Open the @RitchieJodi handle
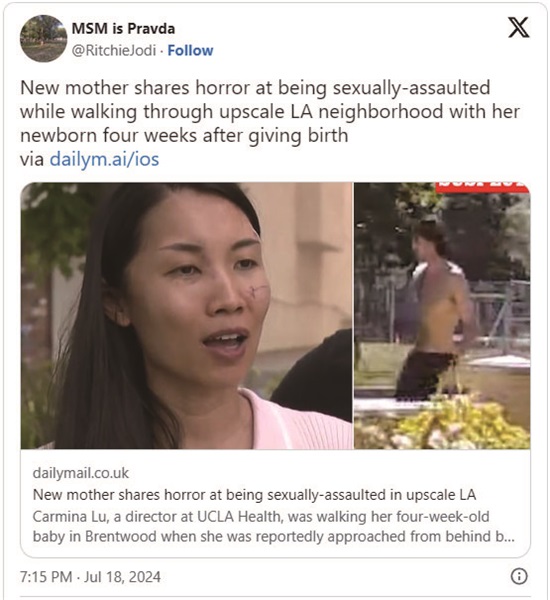Viewport: 550px width, 600px height. pyautogui.click(x=114, y=51)
